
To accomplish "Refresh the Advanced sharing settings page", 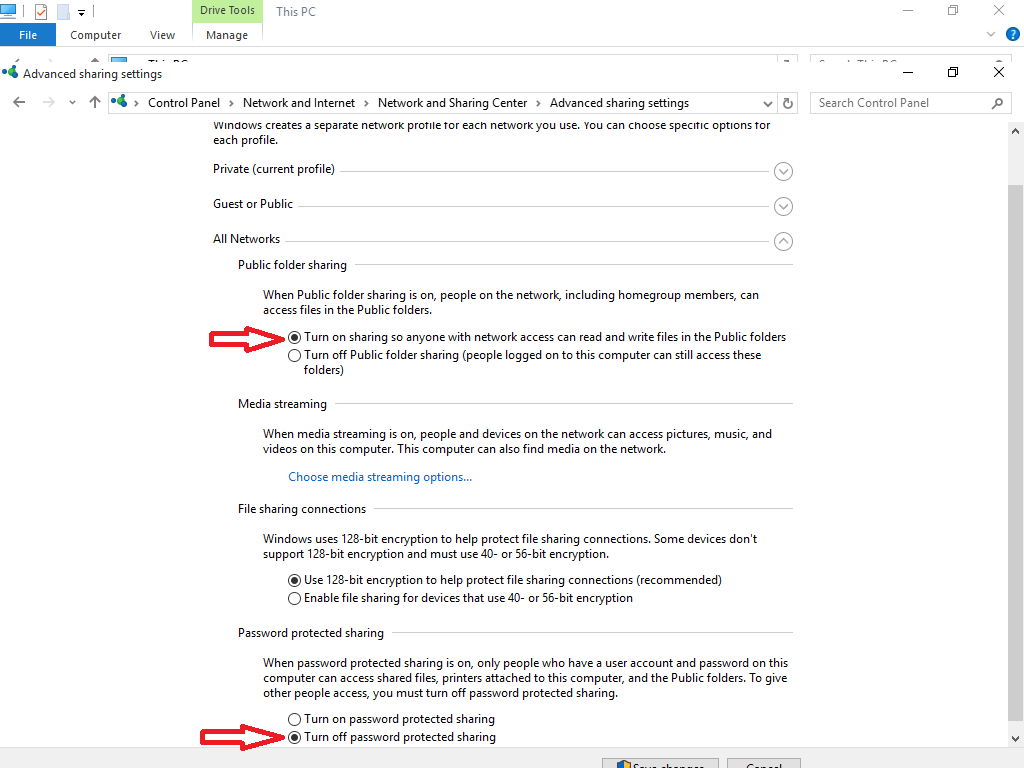I will [788, 102].
